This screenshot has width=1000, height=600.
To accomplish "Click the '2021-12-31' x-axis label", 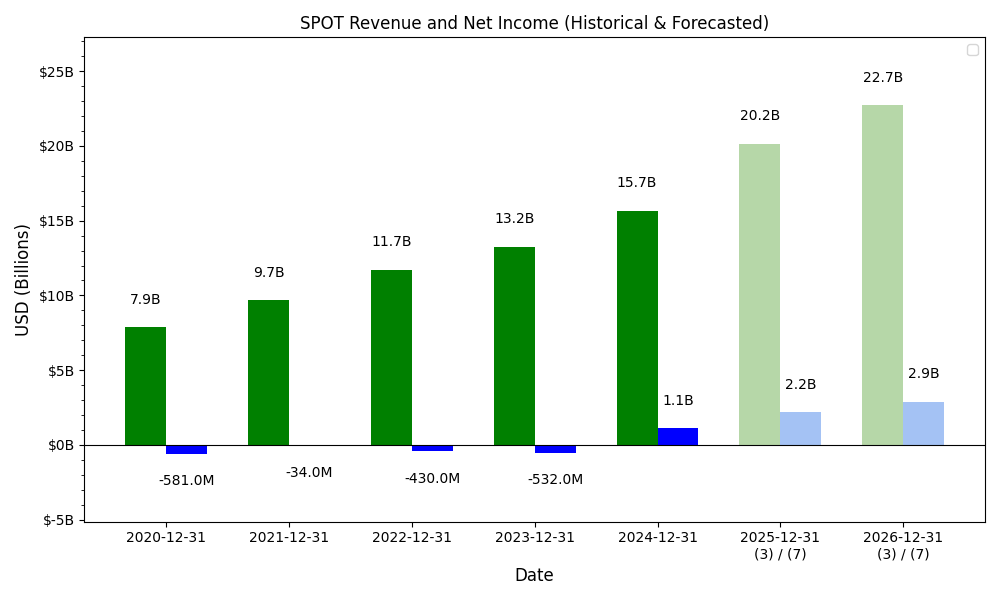I will pyautogui.click(x=289, y=538).
